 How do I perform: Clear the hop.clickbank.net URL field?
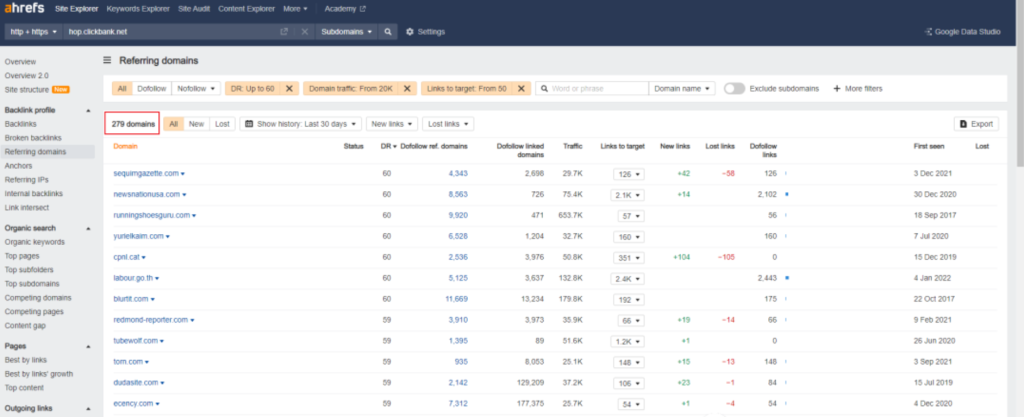pyautogui.click(x=304, y=31)
